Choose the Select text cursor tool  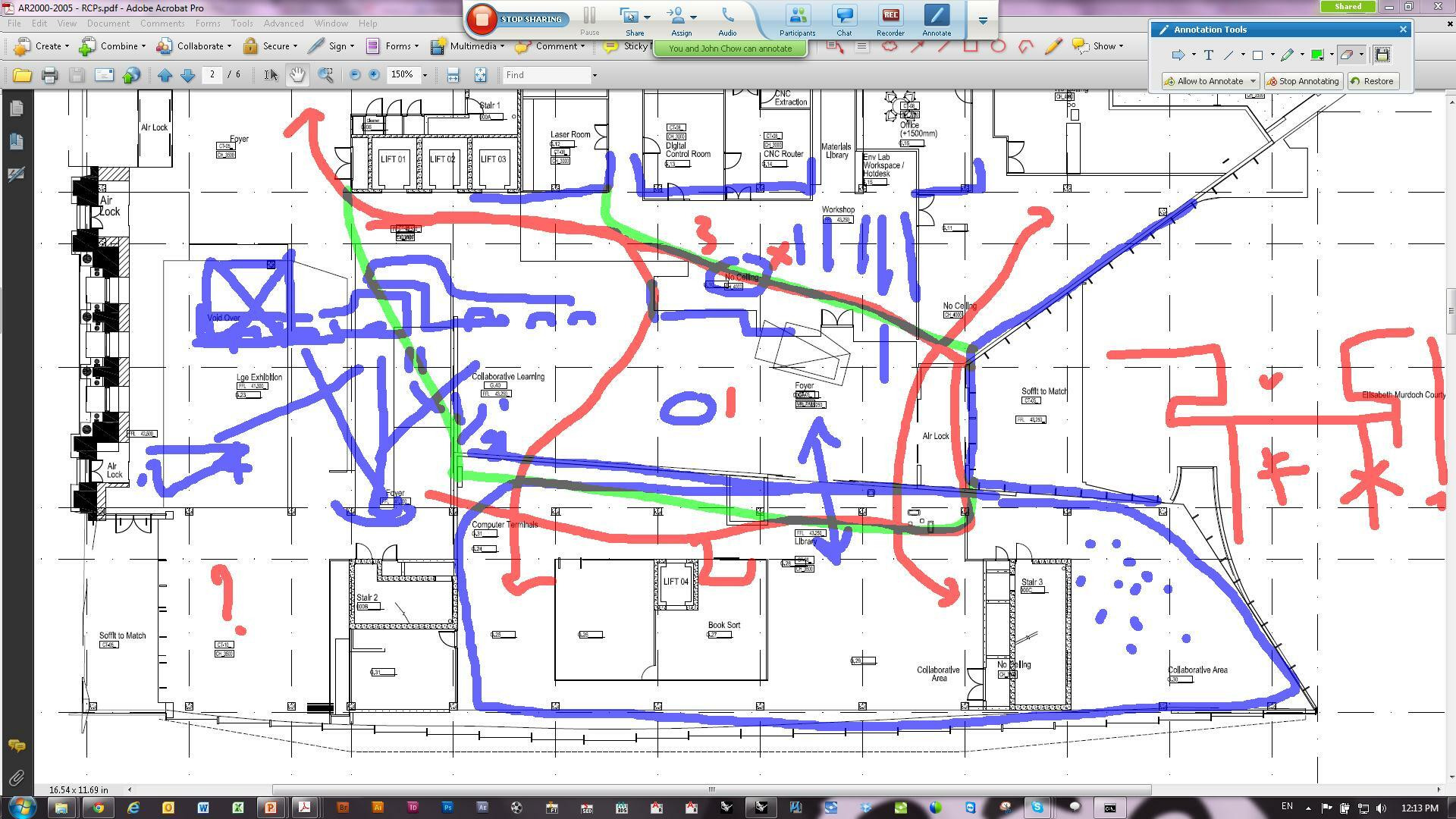(271, 75)
